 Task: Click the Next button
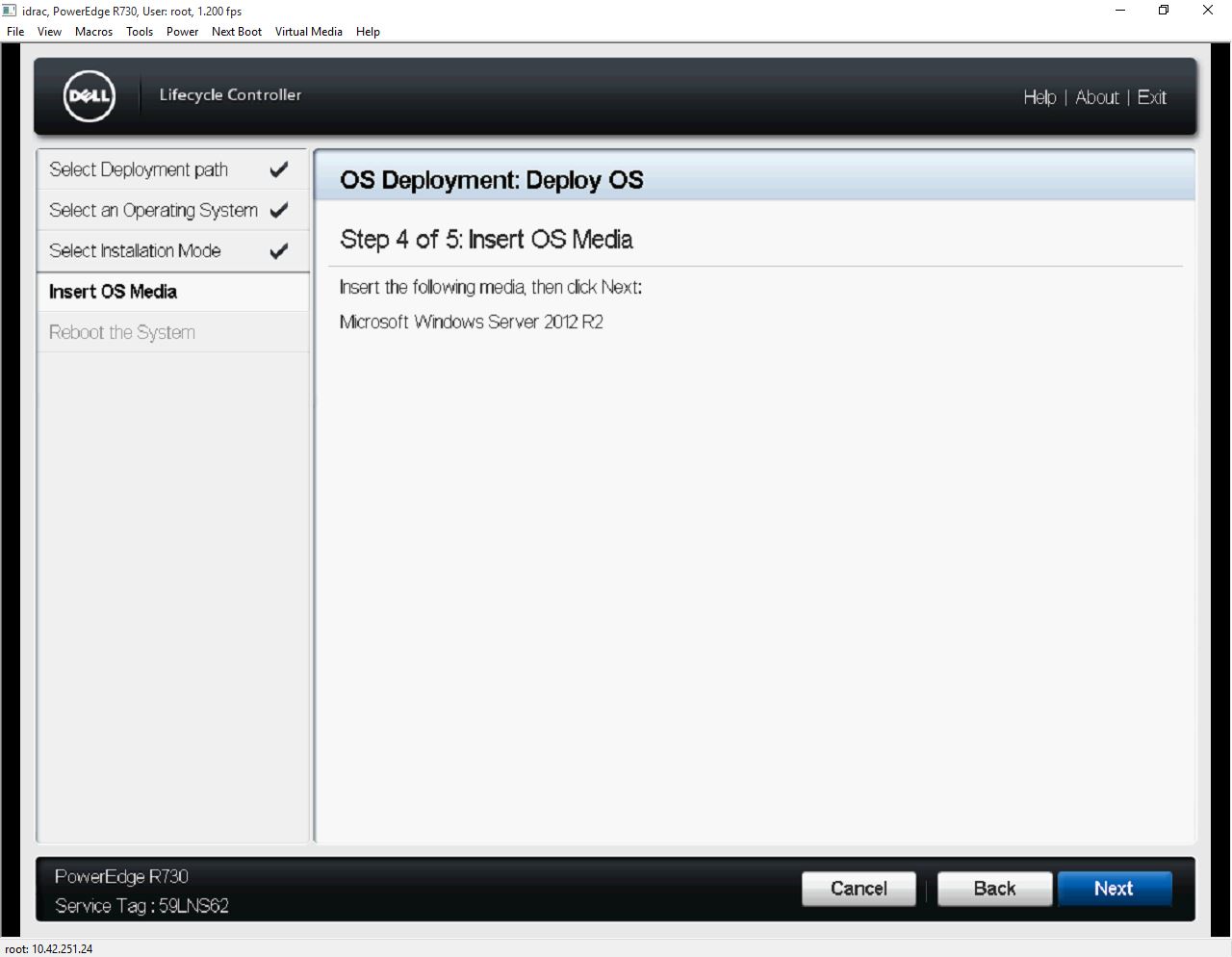pos(1115,889)
